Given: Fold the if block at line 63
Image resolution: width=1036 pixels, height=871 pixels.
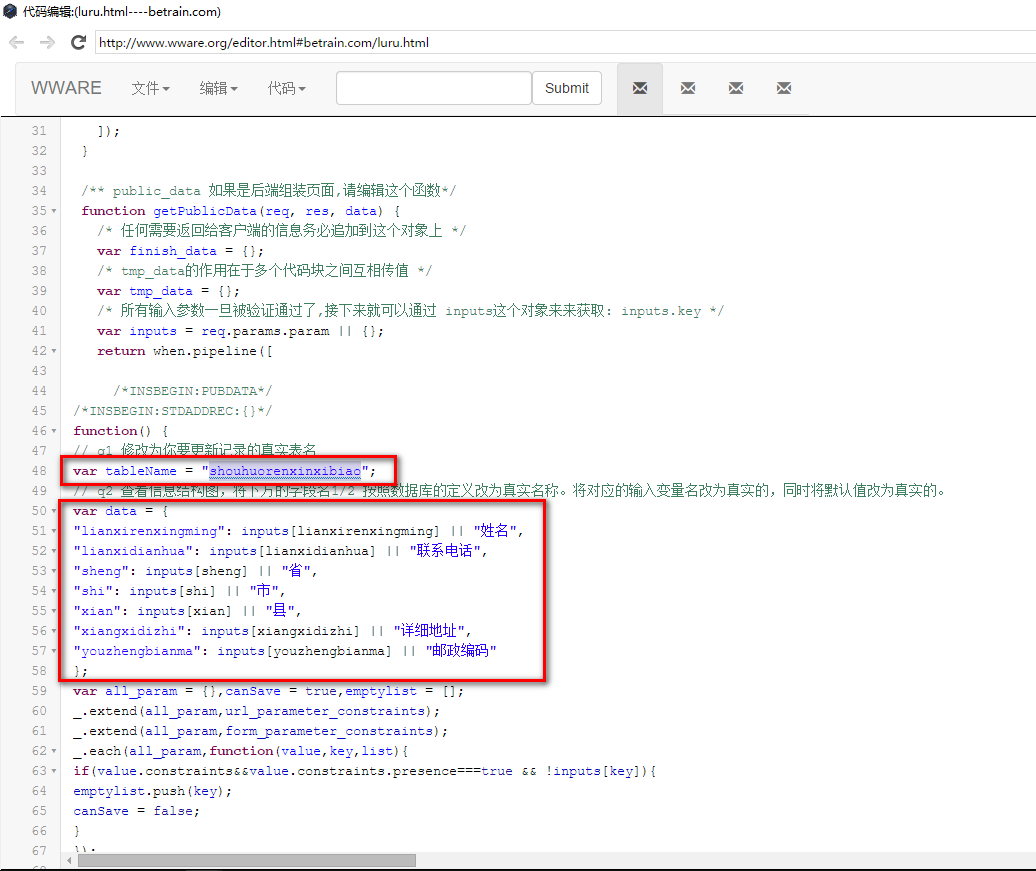Looking at the screenshot, I should tap(54, 771).
